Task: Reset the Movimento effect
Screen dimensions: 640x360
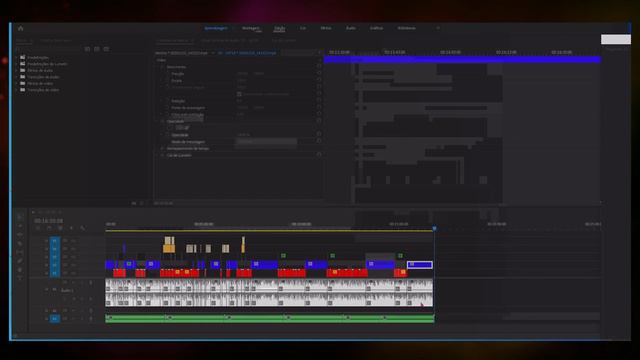Action: click(319, 66)
